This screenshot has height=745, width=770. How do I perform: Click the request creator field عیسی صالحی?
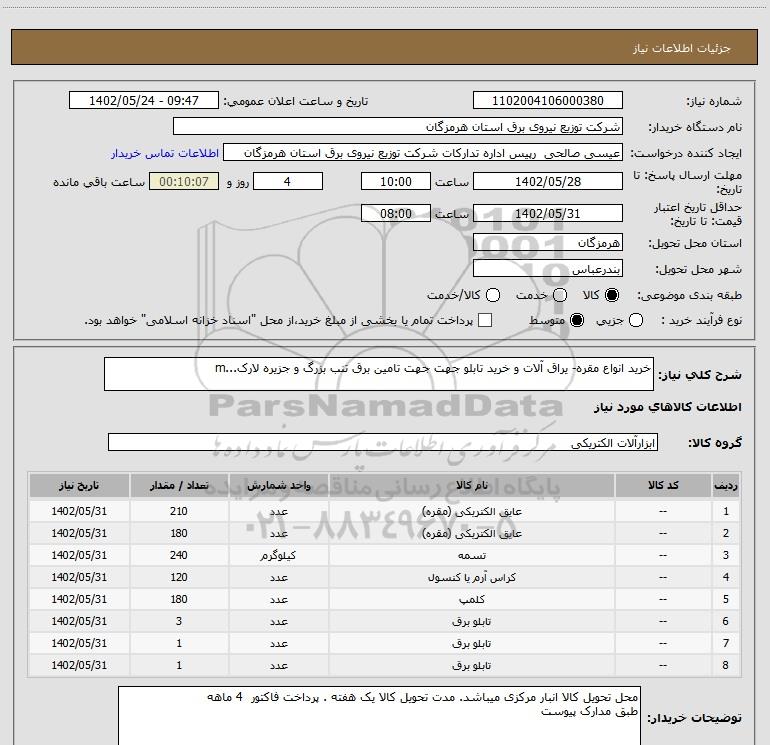pos(423,153)
